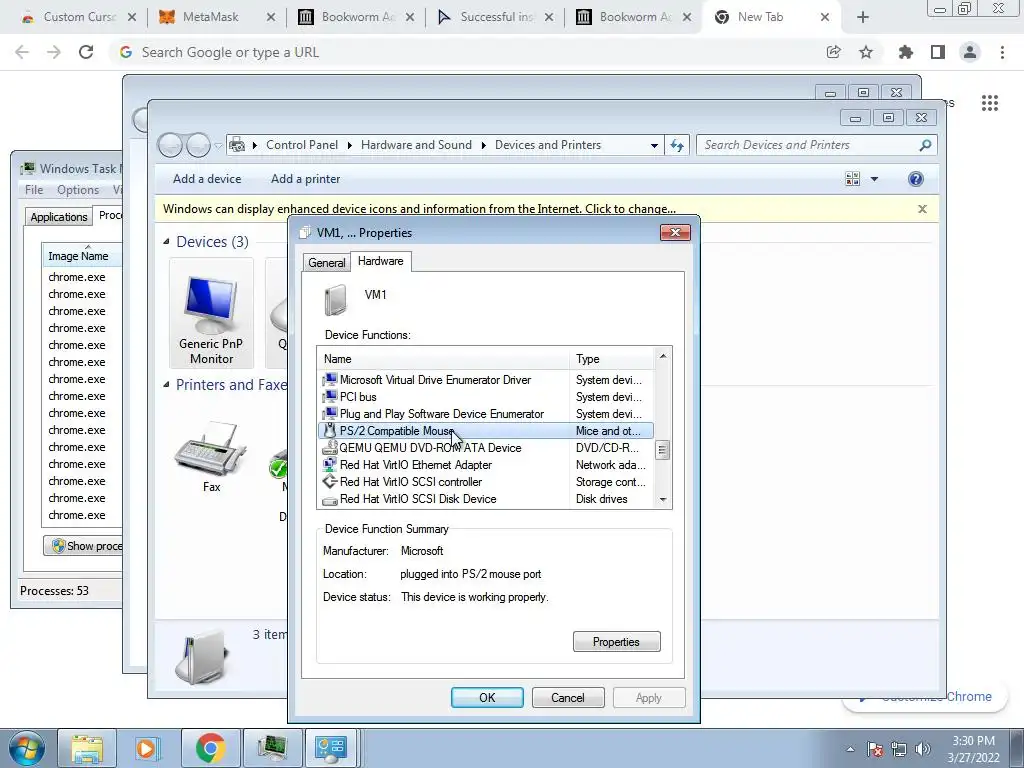Select QEMU DVD-ROM ATA Device row
1024x768 pixels.
[x=485, y=448]
